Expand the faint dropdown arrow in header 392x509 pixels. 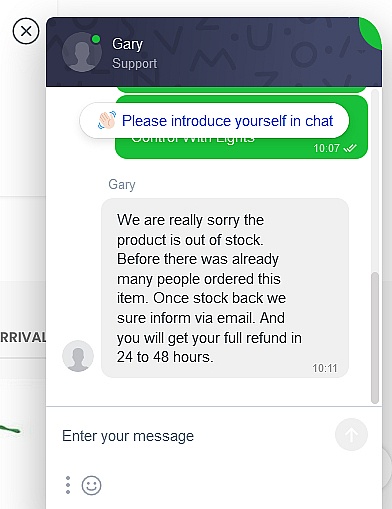(x=361, y=52)
